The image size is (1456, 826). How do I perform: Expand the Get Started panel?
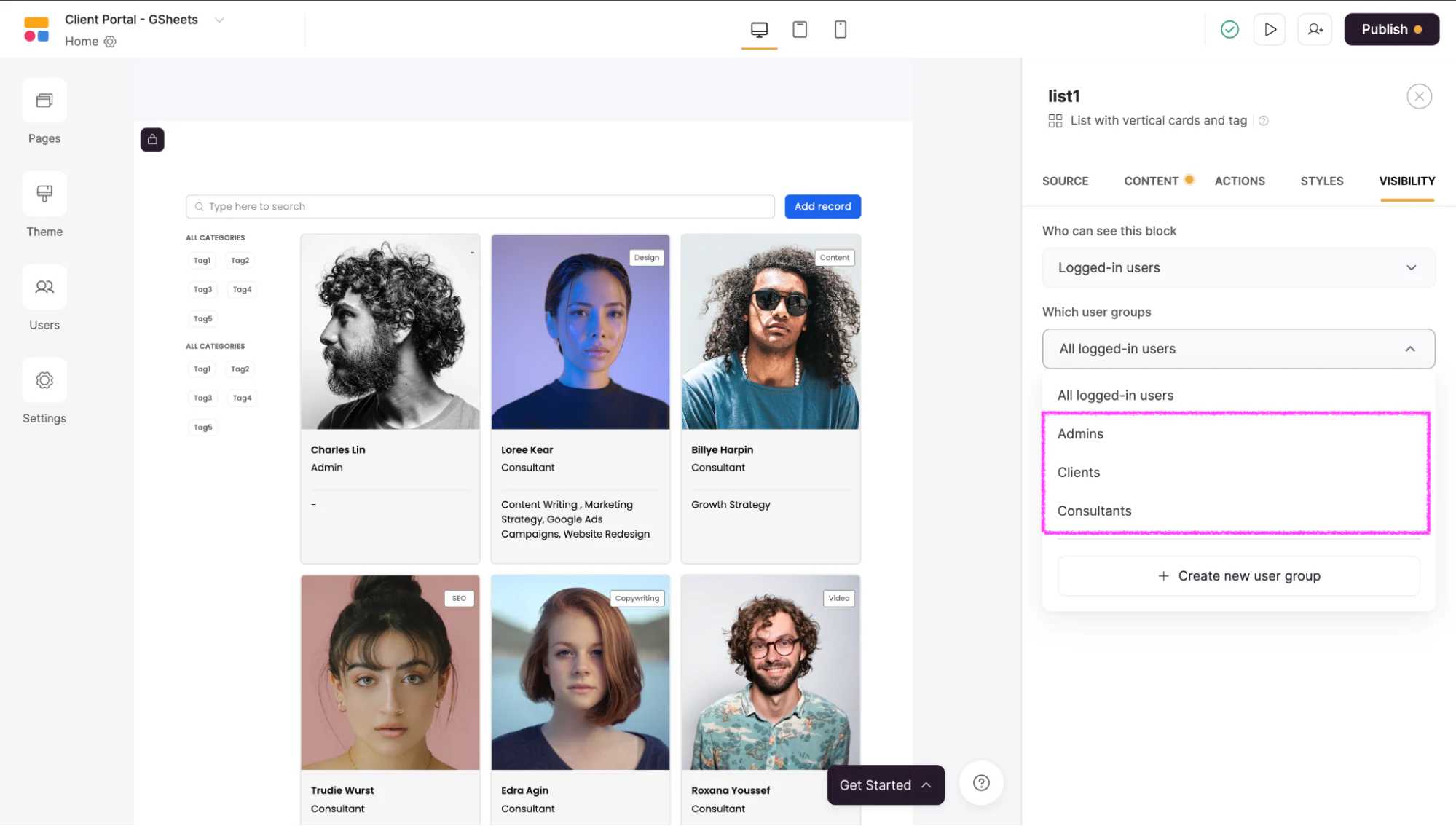coord(886,784)
